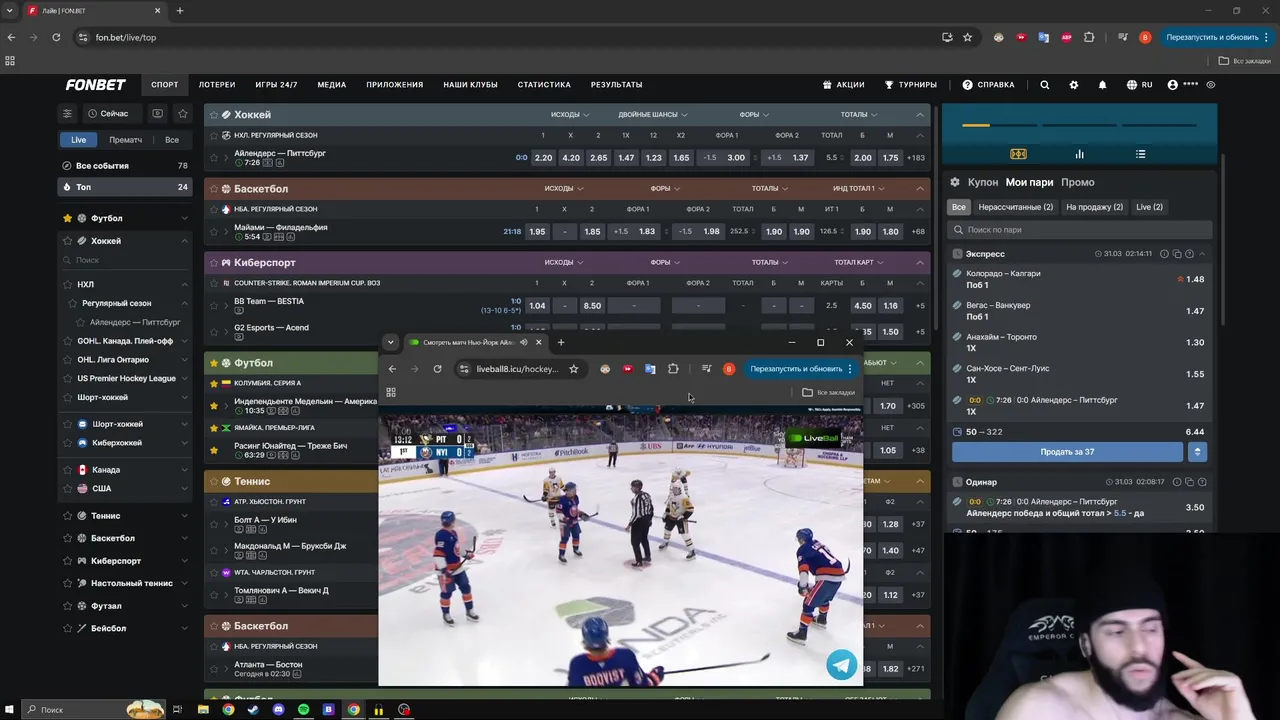The image size is (1280, 720).
Task: Open Fonbet settings gear in header
Action: point(1074,85)
